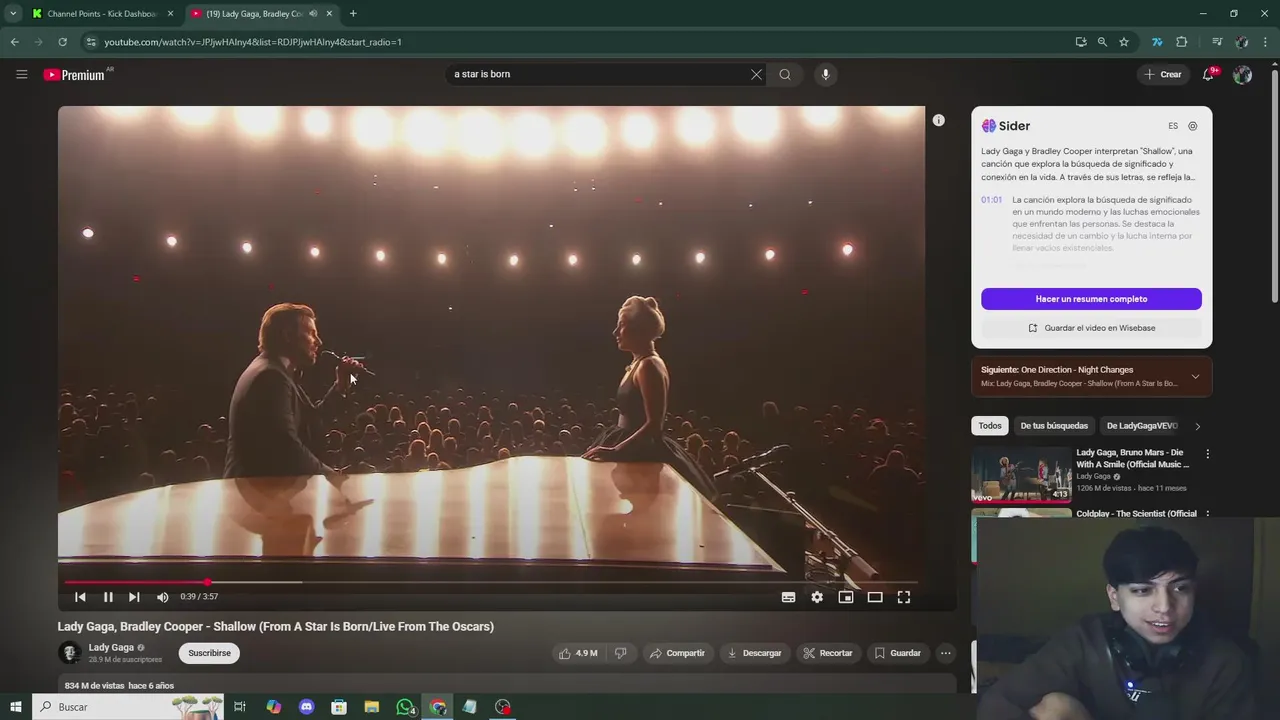Start voice search with the microphone
This screenshot has height=720, width=1280.
coord(825,74)
